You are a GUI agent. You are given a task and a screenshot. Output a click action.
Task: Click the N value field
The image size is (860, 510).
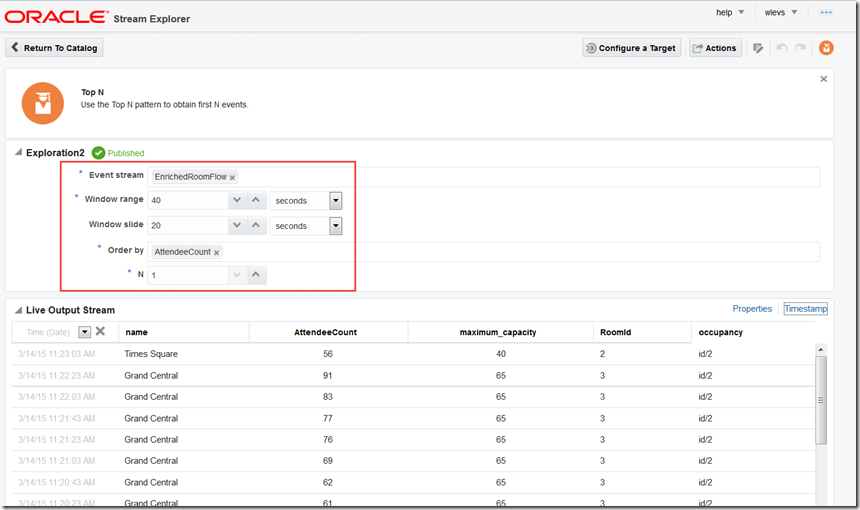tap(188, 275)
